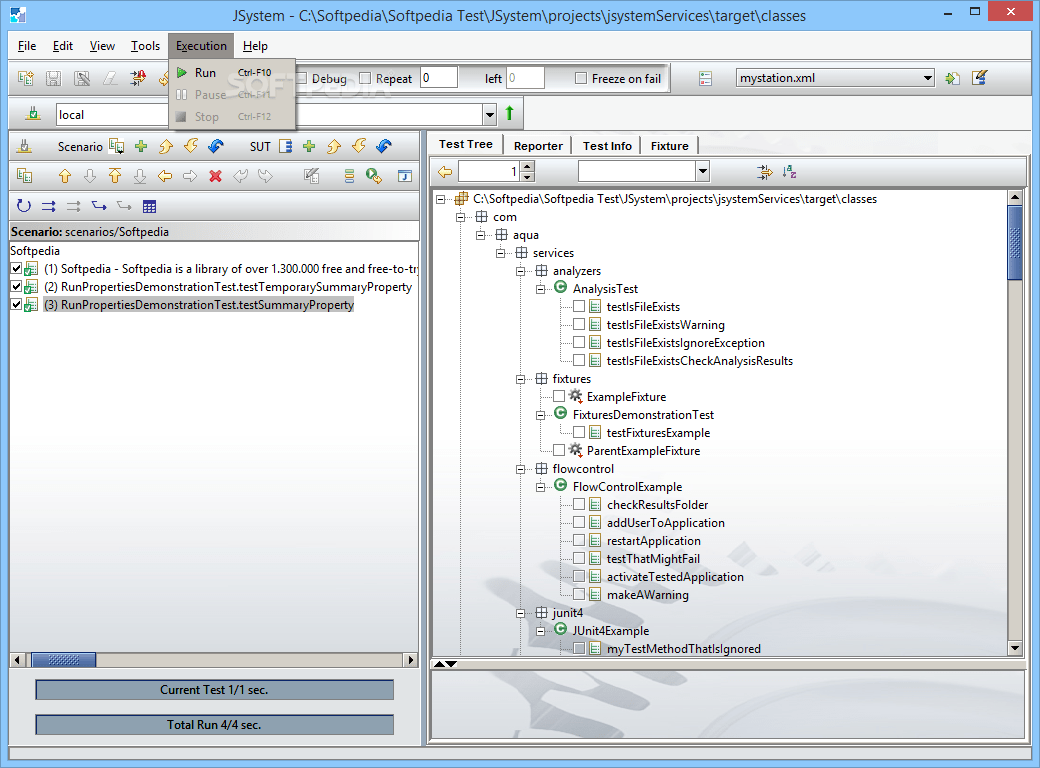1040x768 pixels.
Task: Click the Total Run progress bar
Action: [x=213, y=724]
